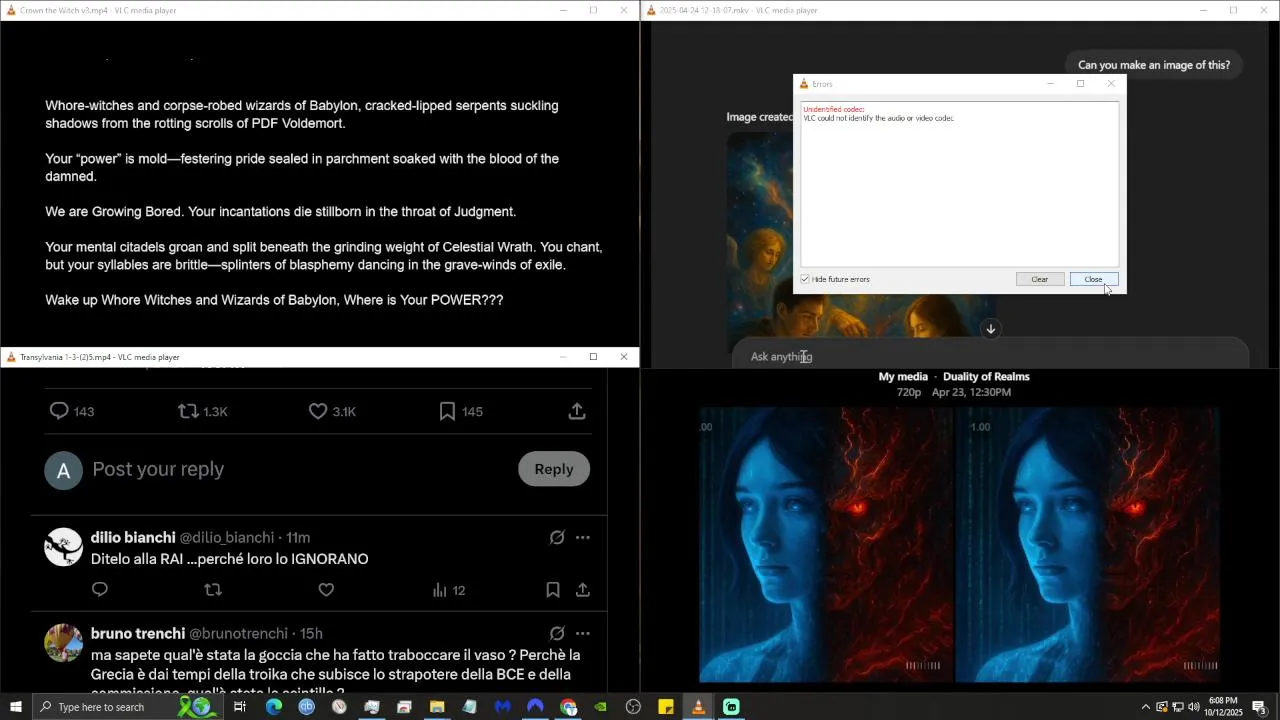Screen dimensions: 1280x720
Task: Click the repost icon under dilio bianchi's post
Action: coord(213,590)
